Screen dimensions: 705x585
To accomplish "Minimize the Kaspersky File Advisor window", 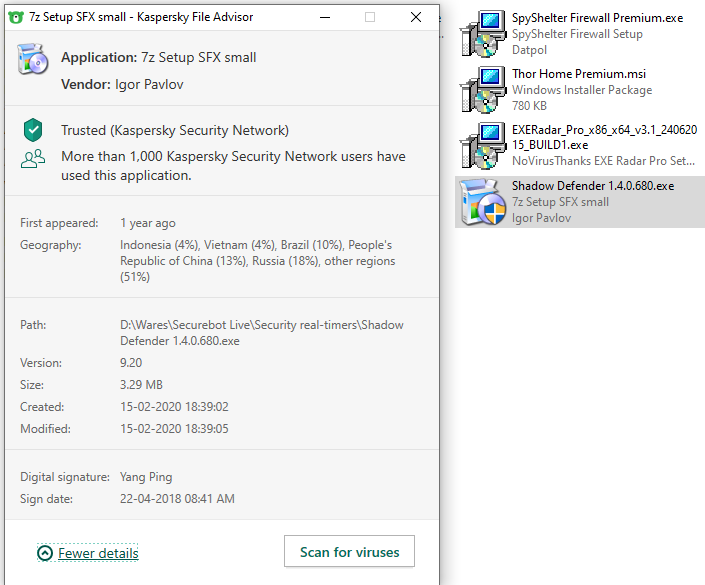I will click(324, 17).
